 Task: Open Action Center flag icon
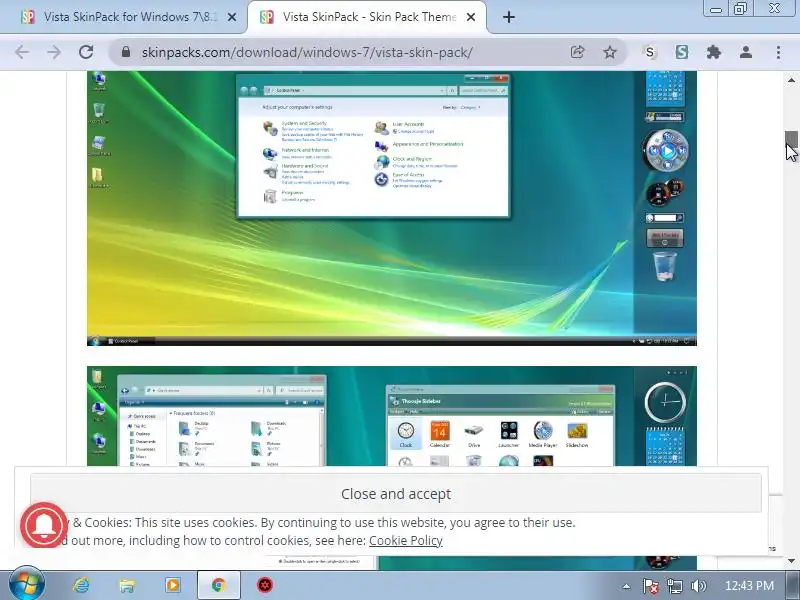coord(651,586)
